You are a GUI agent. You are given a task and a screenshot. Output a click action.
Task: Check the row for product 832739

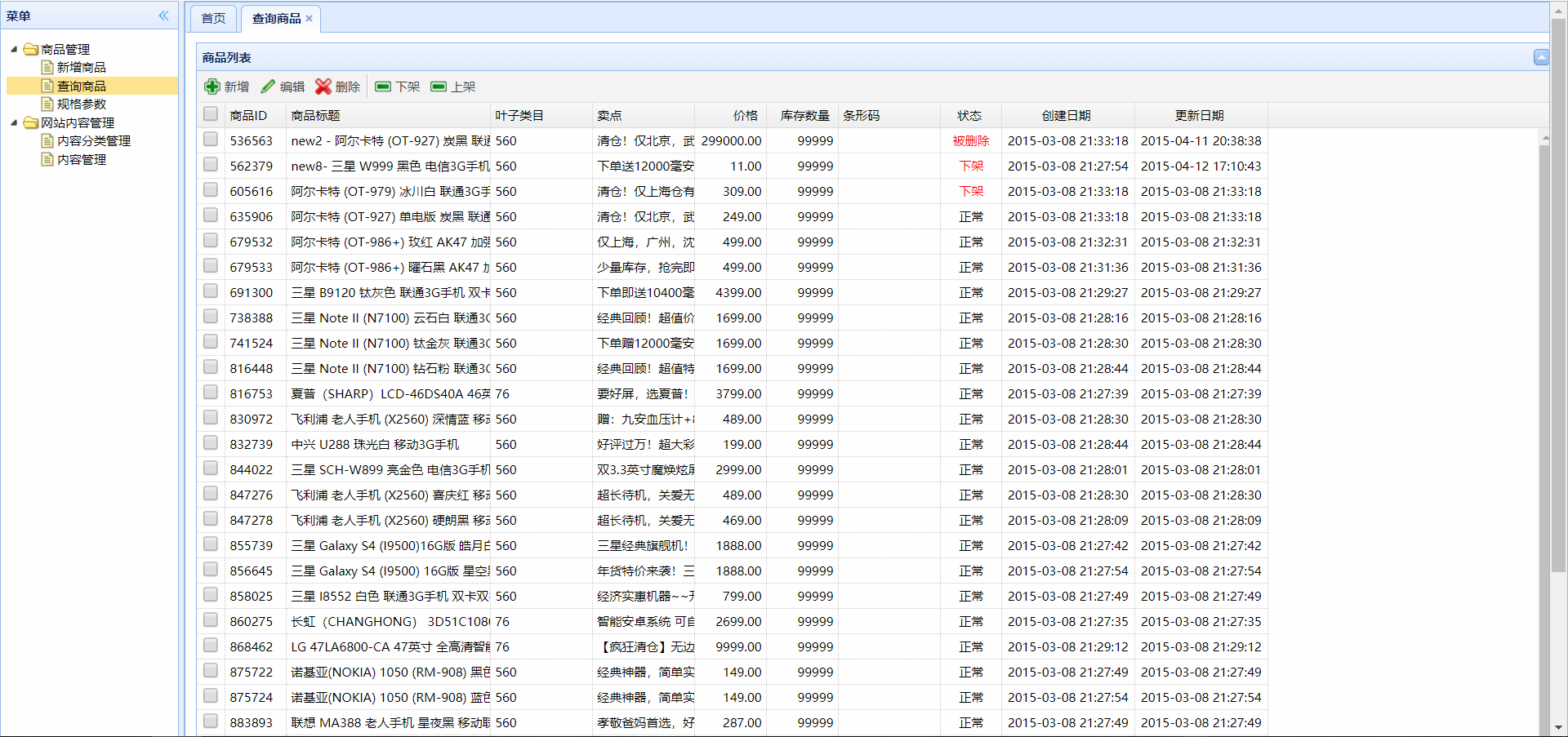coord(211,443)
